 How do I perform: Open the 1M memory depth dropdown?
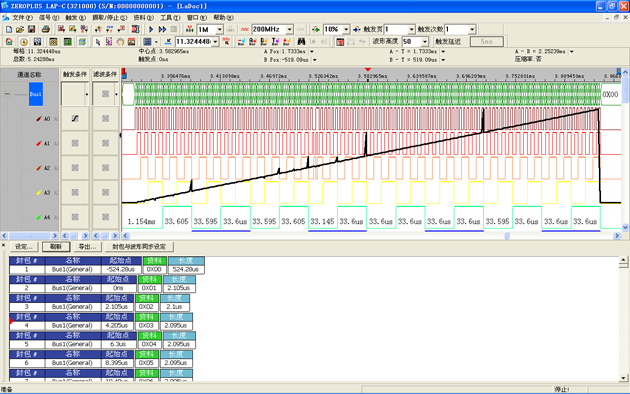220,29
